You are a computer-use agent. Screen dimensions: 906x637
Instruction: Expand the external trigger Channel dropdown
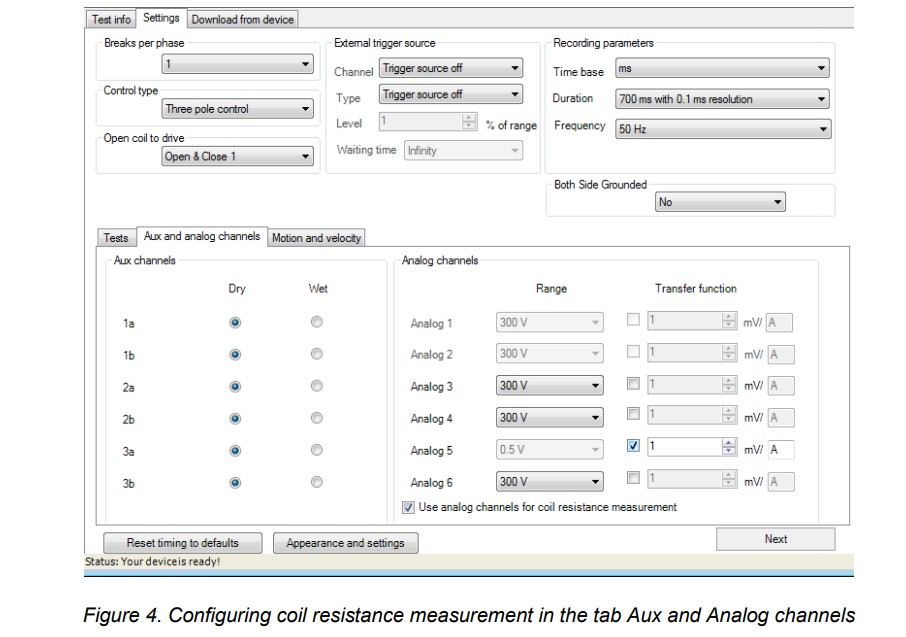pyautogui.click(x=450, y=69)
